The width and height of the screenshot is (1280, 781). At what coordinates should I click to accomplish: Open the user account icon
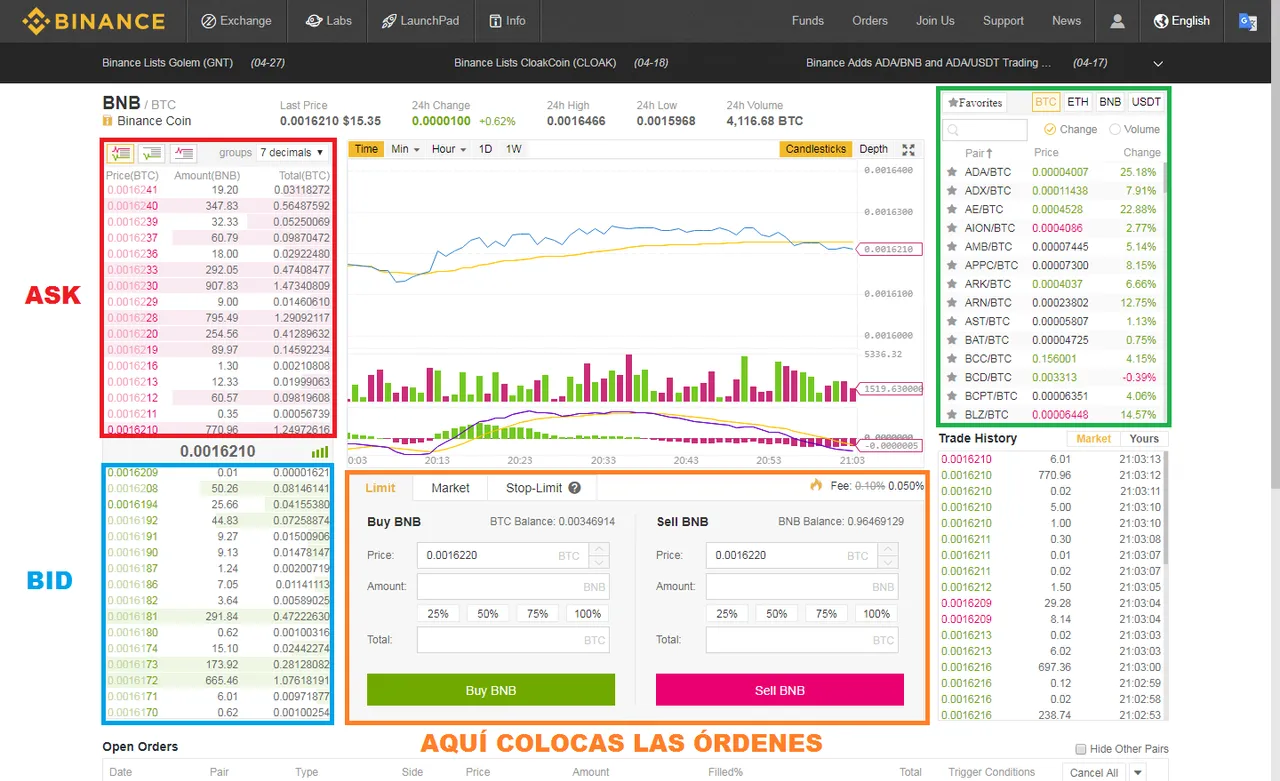coord(1118,20)
